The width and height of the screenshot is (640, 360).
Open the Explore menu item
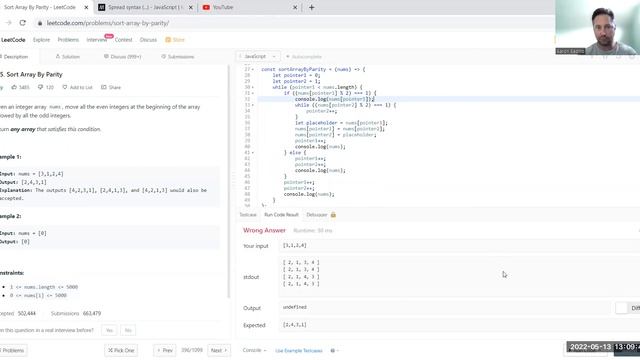pos(41,40)
